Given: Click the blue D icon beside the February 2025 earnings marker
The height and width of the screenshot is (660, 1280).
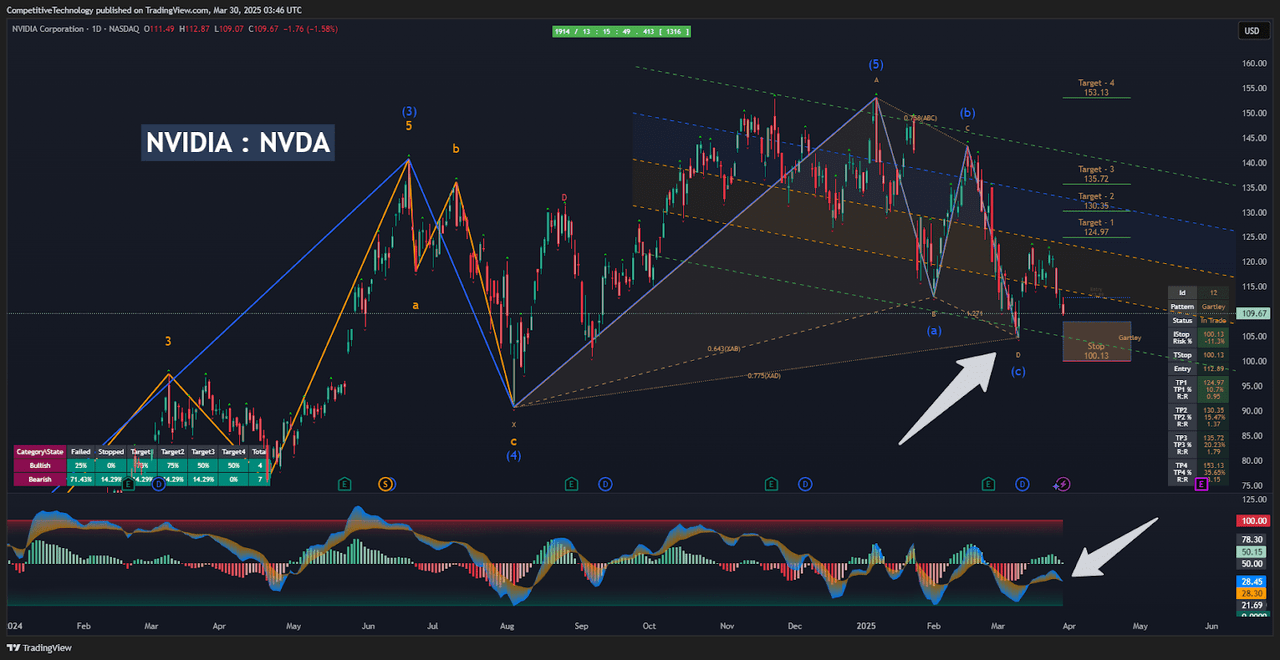Looking at the screenshot, I should click(1021, 484).
